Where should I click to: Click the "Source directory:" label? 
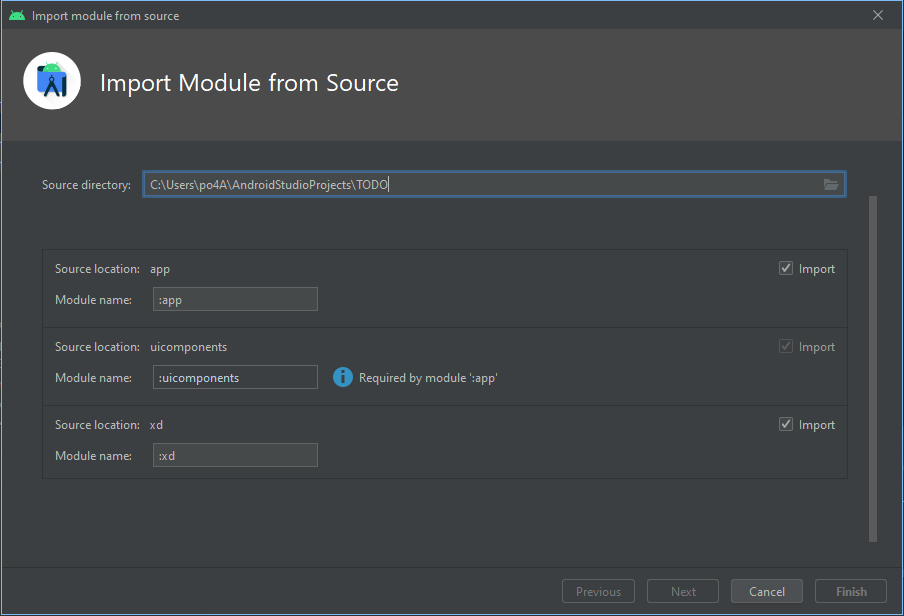point(86,185)
